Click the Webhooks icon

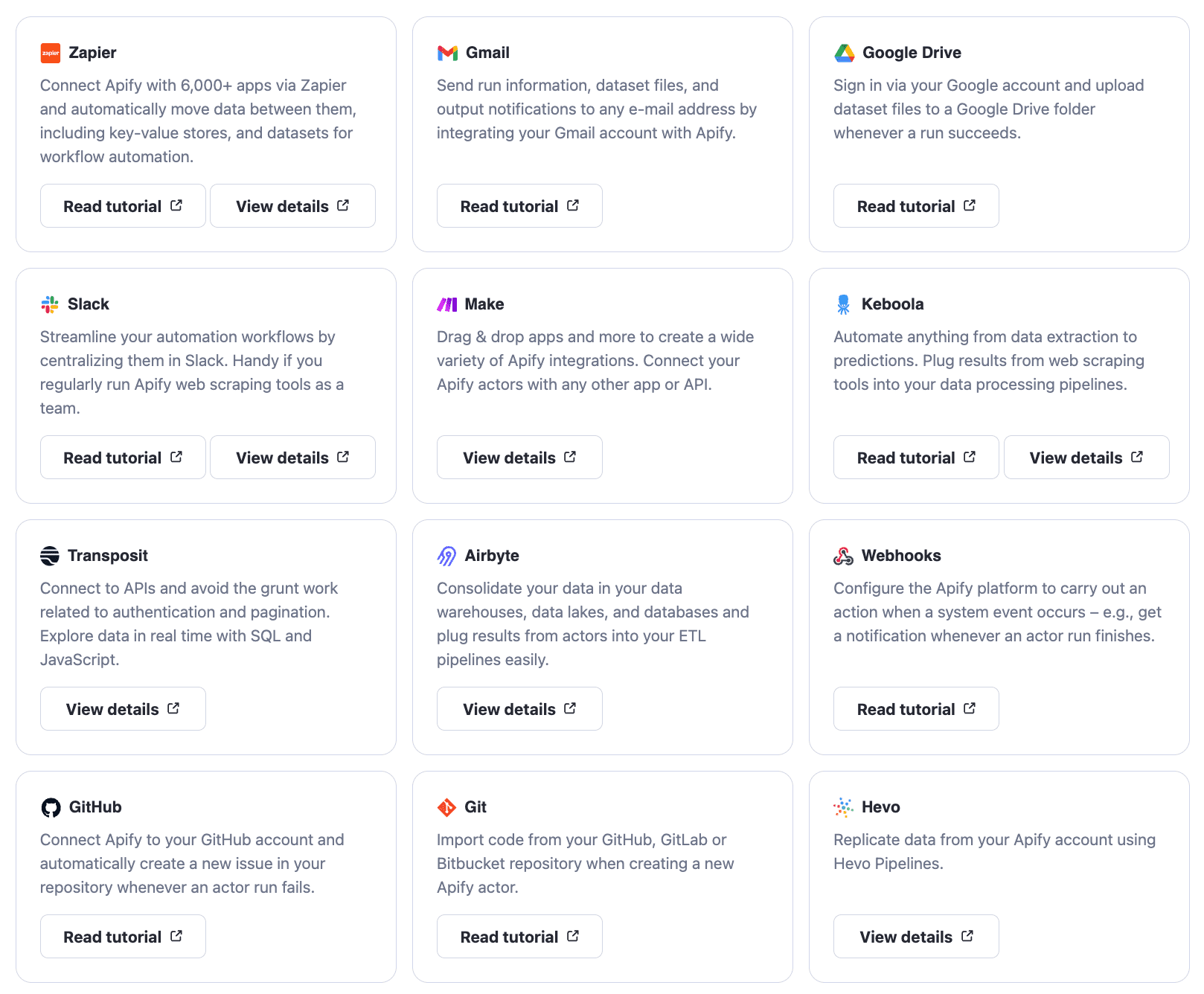(842, 555)
